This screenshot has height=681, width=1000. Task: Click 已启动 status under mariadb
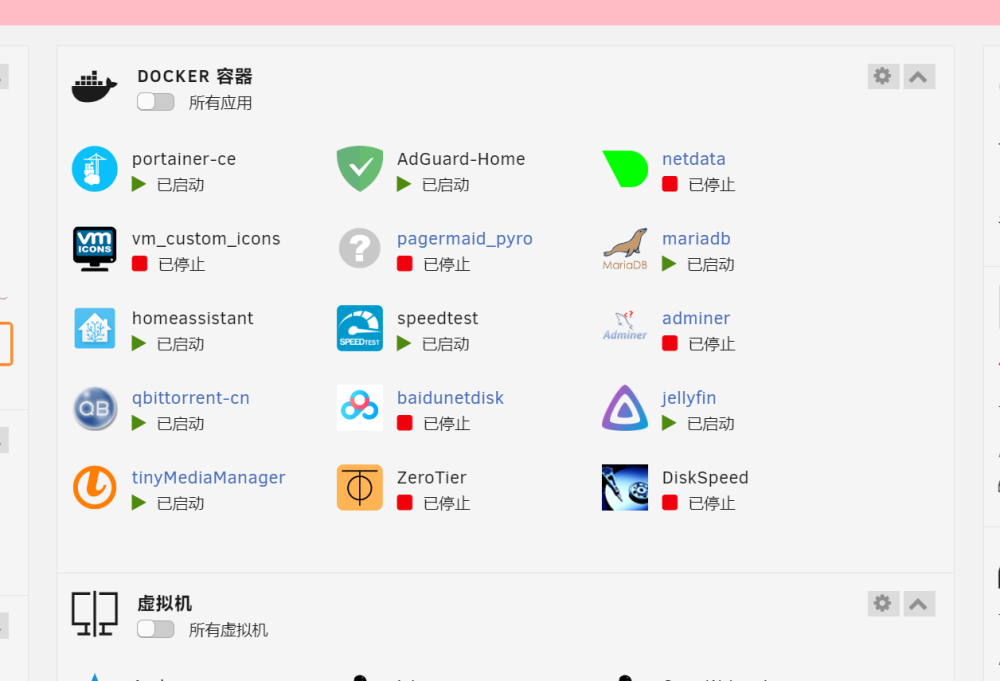710,265
